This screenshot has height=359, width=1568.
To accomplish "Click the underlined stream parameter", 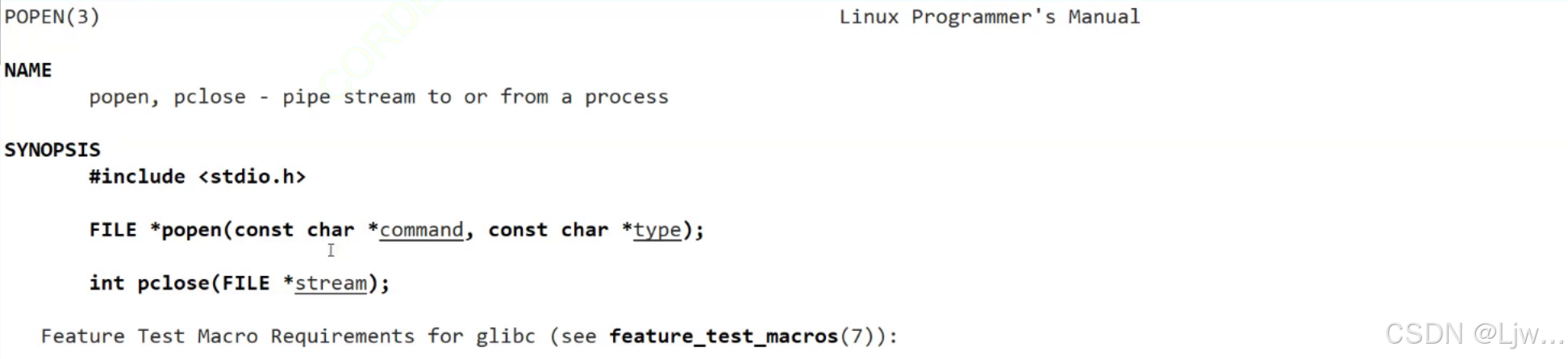I will pyautogui.click(x=331, y=283).
